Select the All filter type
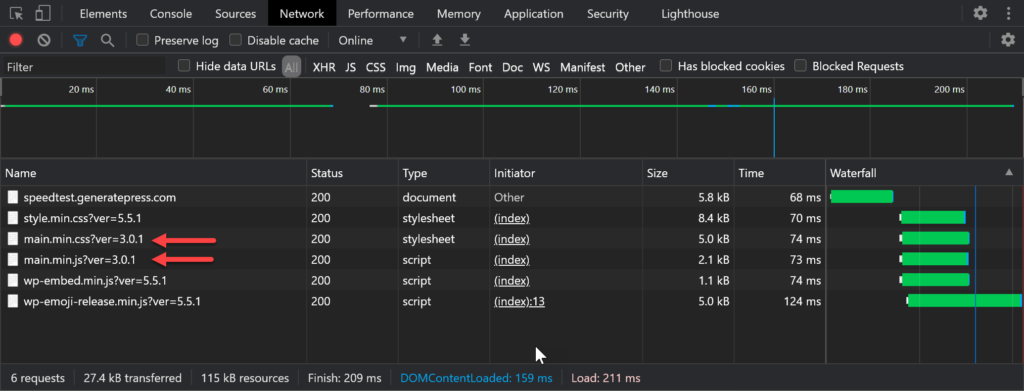Viewport: 1024px width, 391px height. pyautogui.click(x=291, y=67)
